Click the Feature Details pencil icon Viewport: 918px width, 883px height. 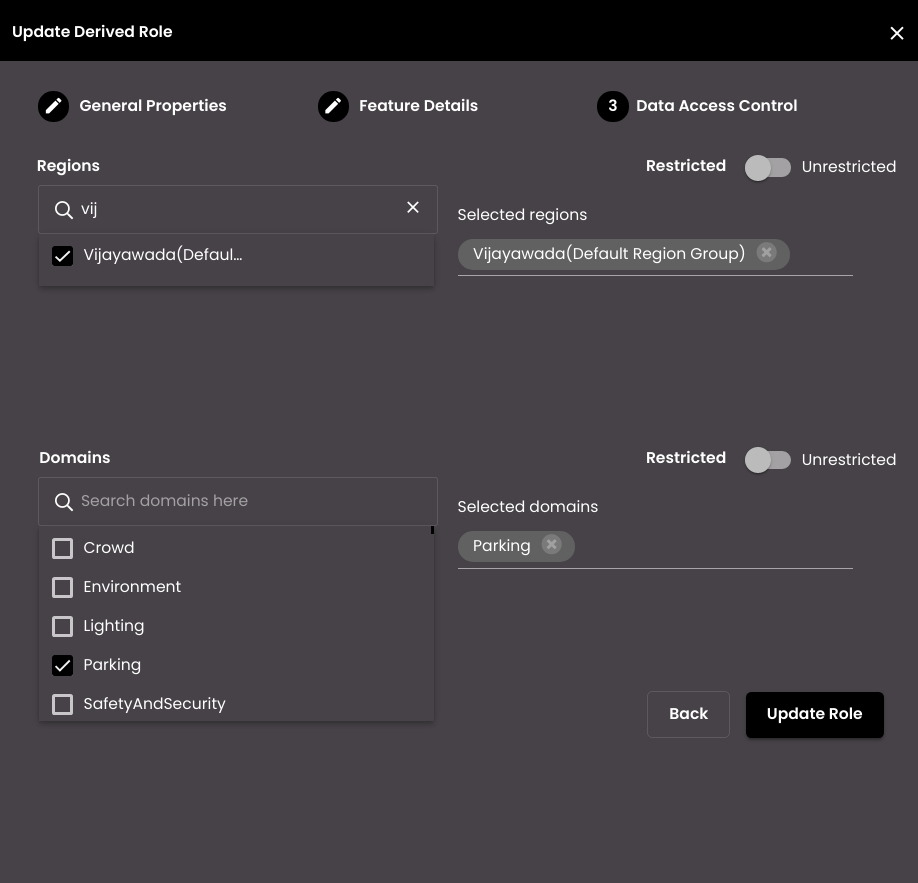[x=333, y=106]
